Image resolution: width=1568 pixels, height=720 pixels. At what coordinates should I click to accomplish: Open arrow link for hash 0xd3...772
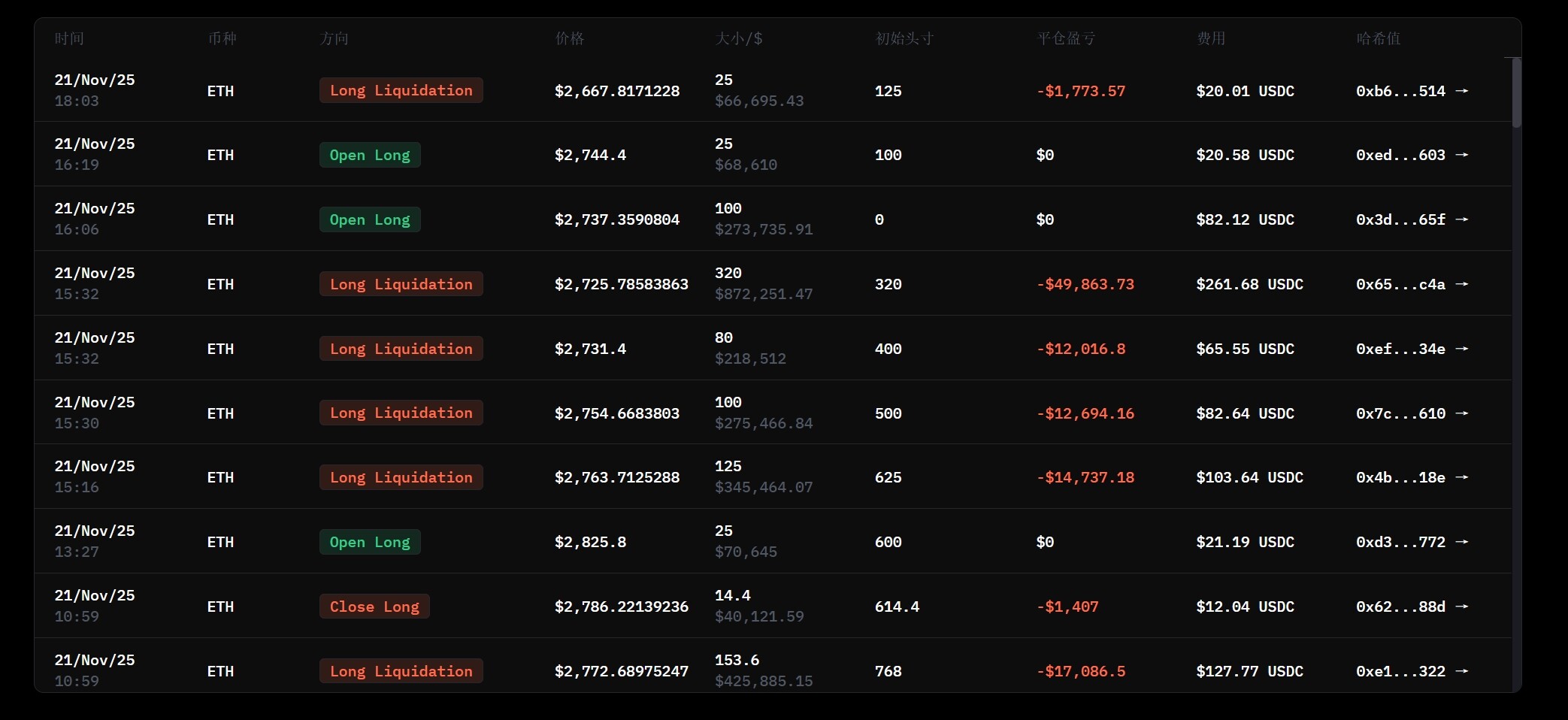coord(1461,542)
